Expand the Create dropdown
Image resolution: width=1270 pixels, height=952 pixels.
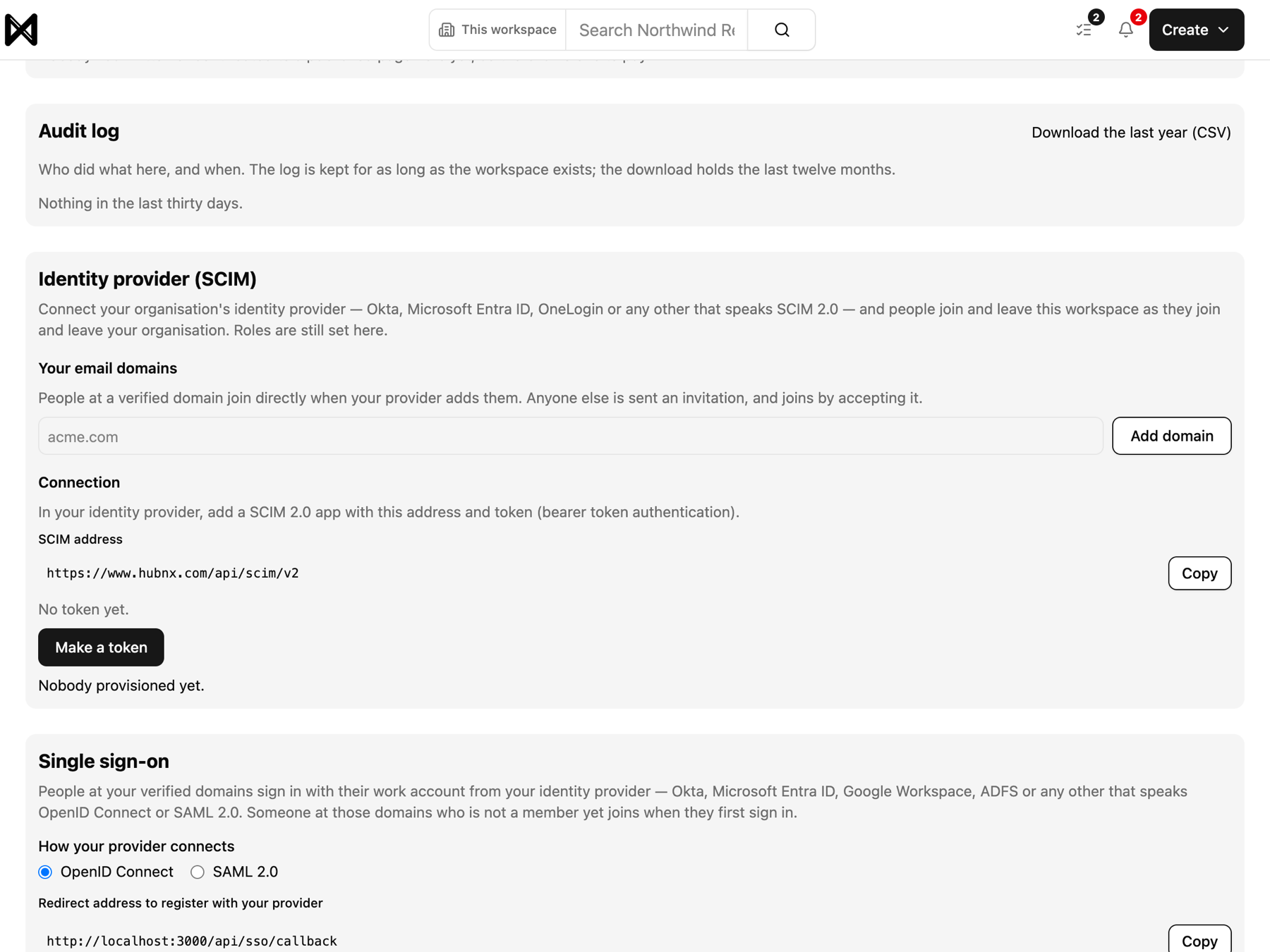tap(1197, 30)
